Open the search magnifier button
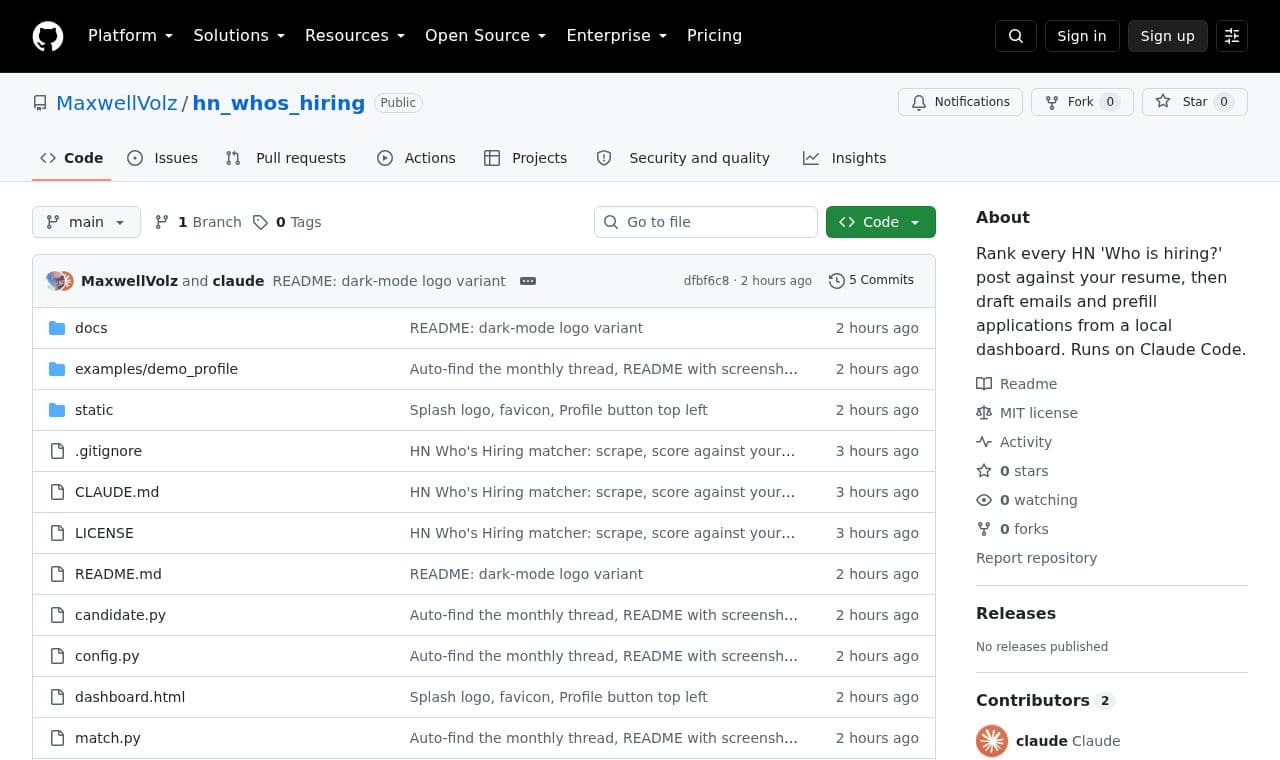 point(1016,36)
